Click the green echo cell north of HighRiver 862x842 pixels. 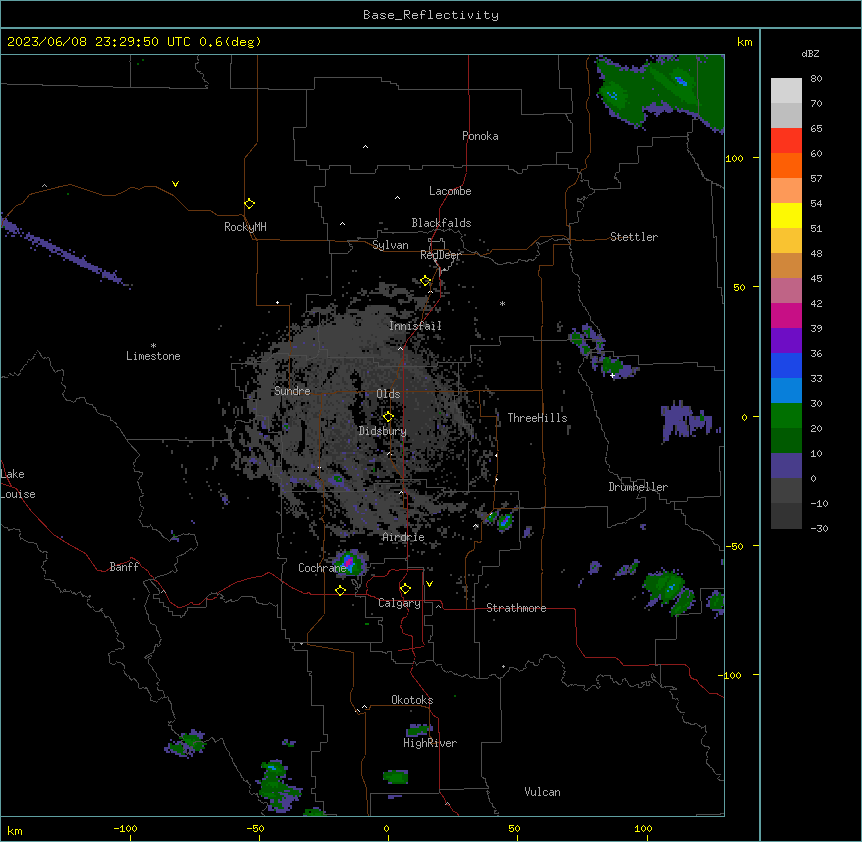(418, 730)
